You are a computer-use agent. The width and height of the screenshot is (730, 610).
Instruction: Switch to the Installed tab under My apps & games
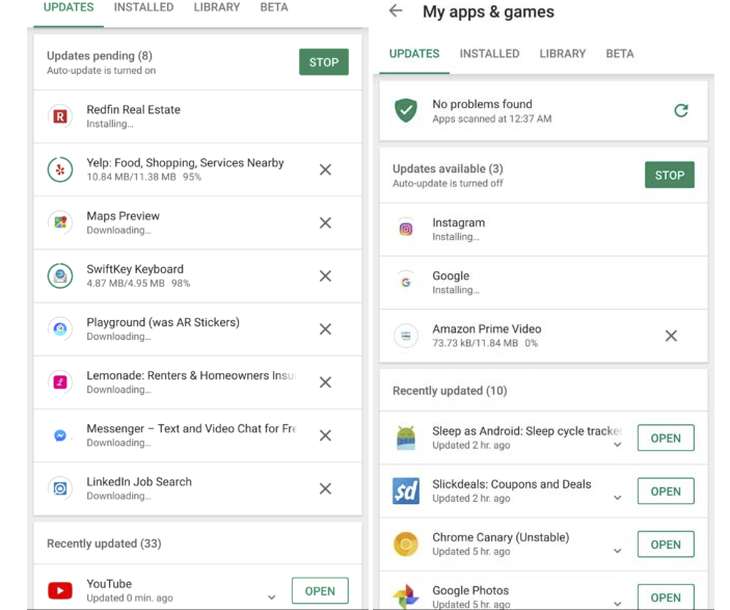[489, 54]
